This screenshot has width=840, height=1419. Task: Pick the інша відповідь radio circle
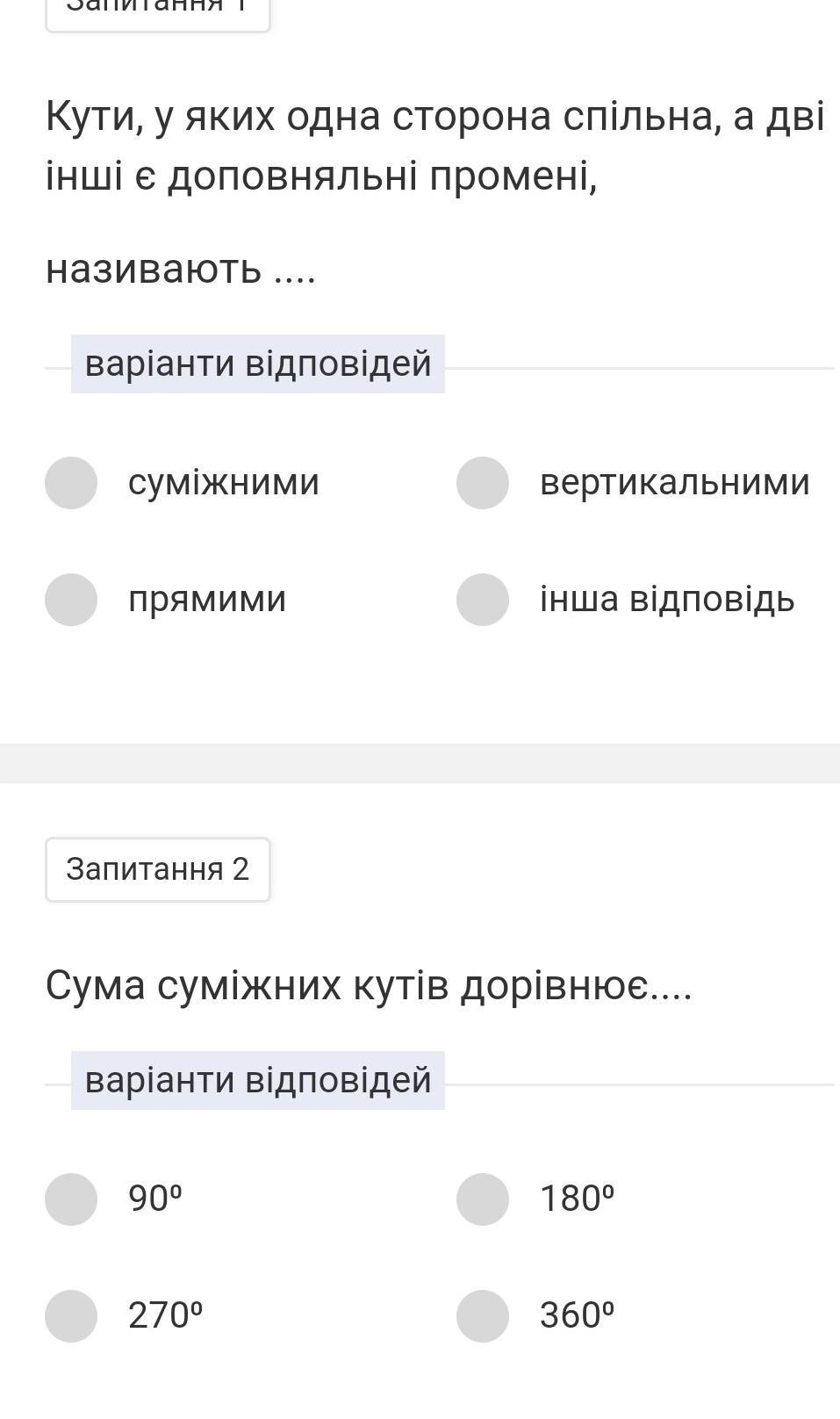click(x=483, y=600)
